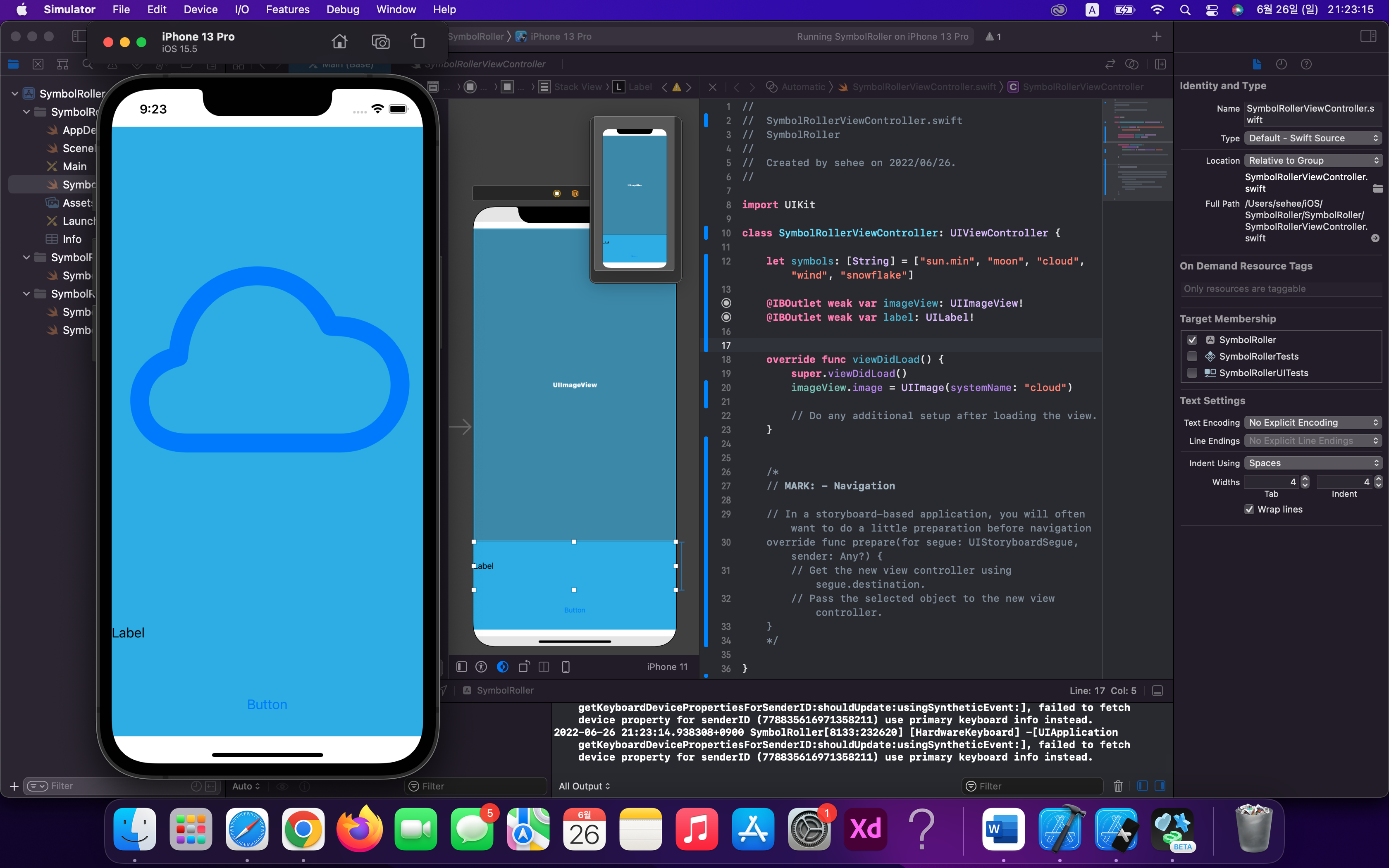Enable SymbolRollerTests target membership
The width and height of the screenshot is (1389, 868).
pos(1192,356)
